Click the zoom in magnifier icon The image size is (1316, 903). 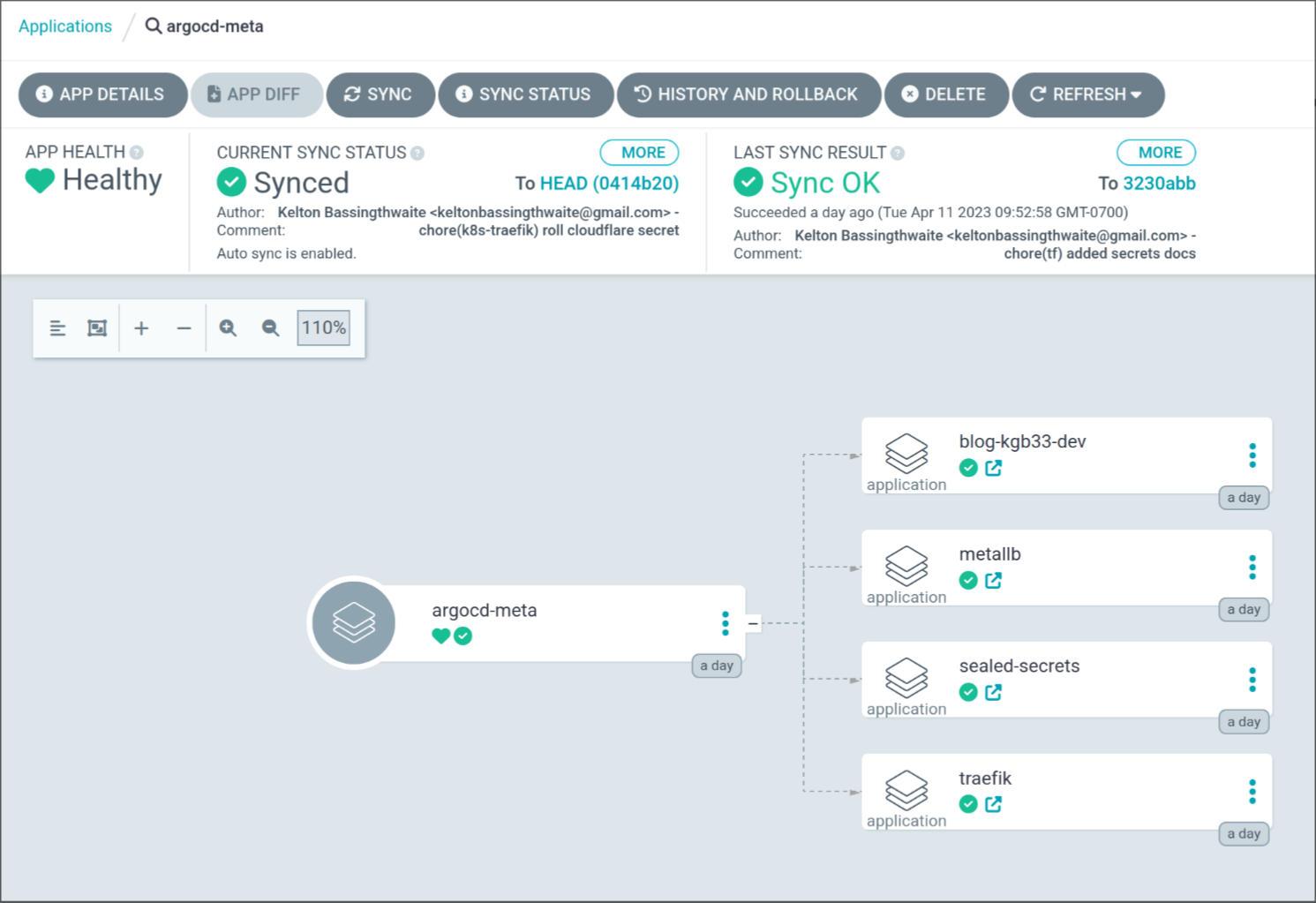click(x=228, y=328)
